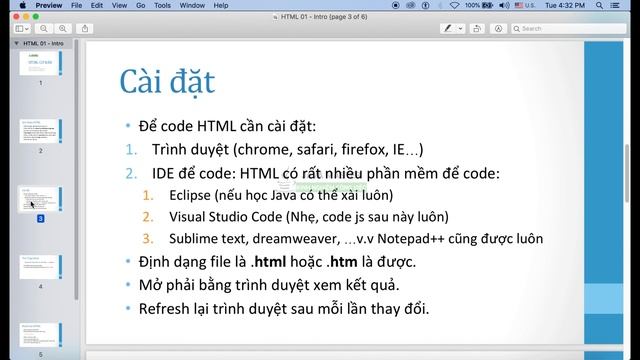The width and height of the screenshot is (640, 360).
Task: Open highlight color dropdown arrow
Action: coord(460,29)
